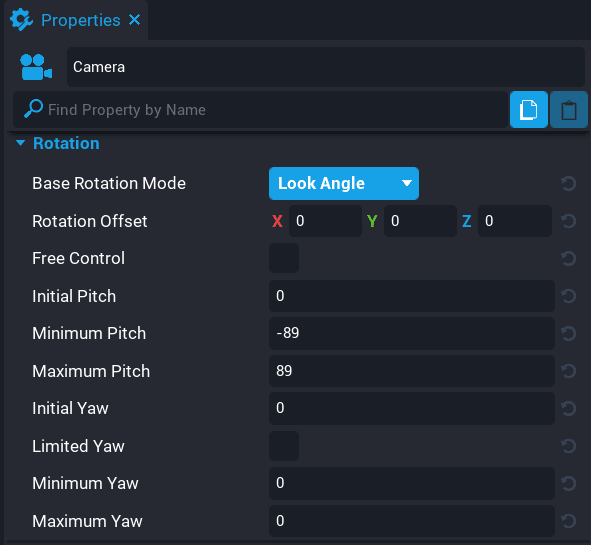591x545 pixels.
Task: Enable the Limited Yaw checkbox
Action: tap(284, 446)
